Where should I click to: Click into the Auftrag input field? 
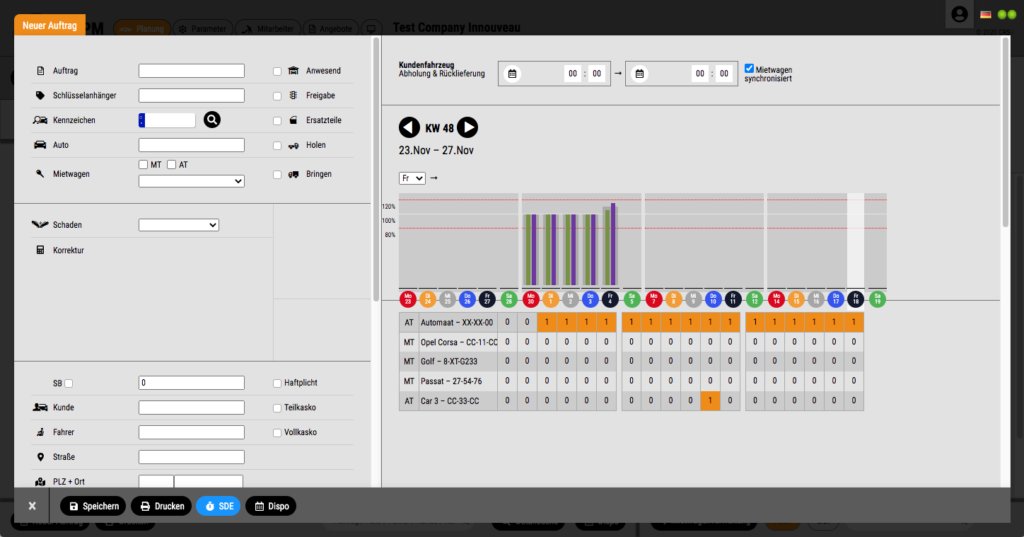[191, 71]
